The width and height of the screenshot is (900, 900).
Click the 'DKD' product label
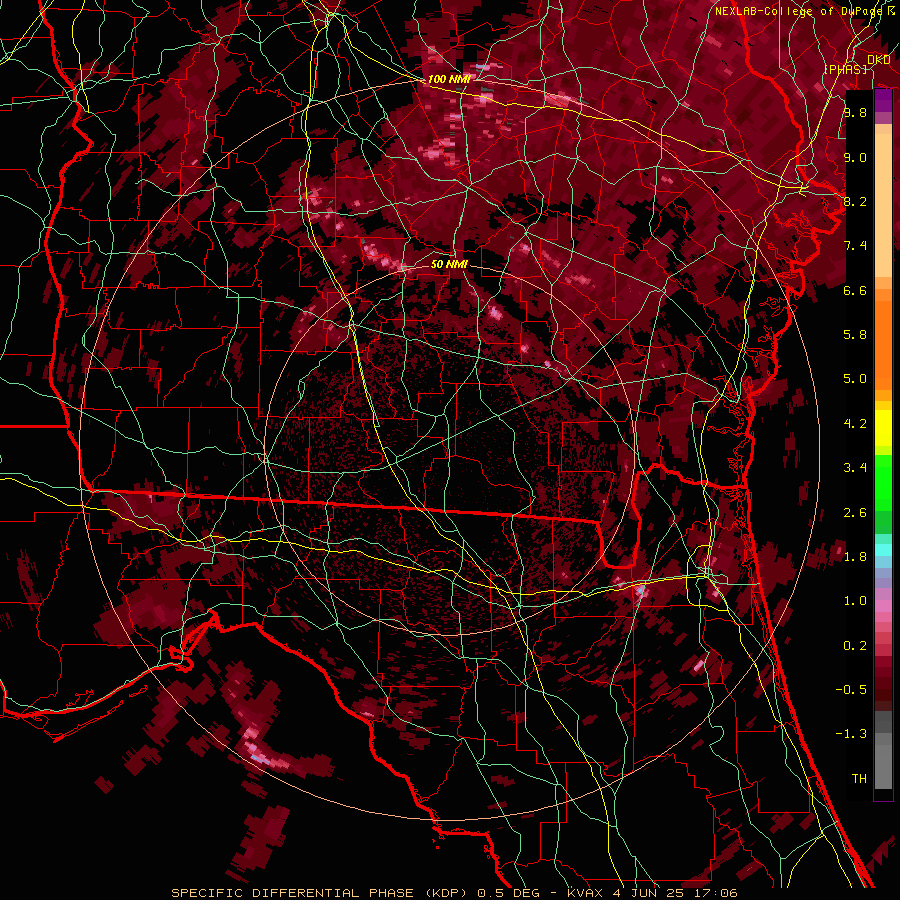[879, 60]
